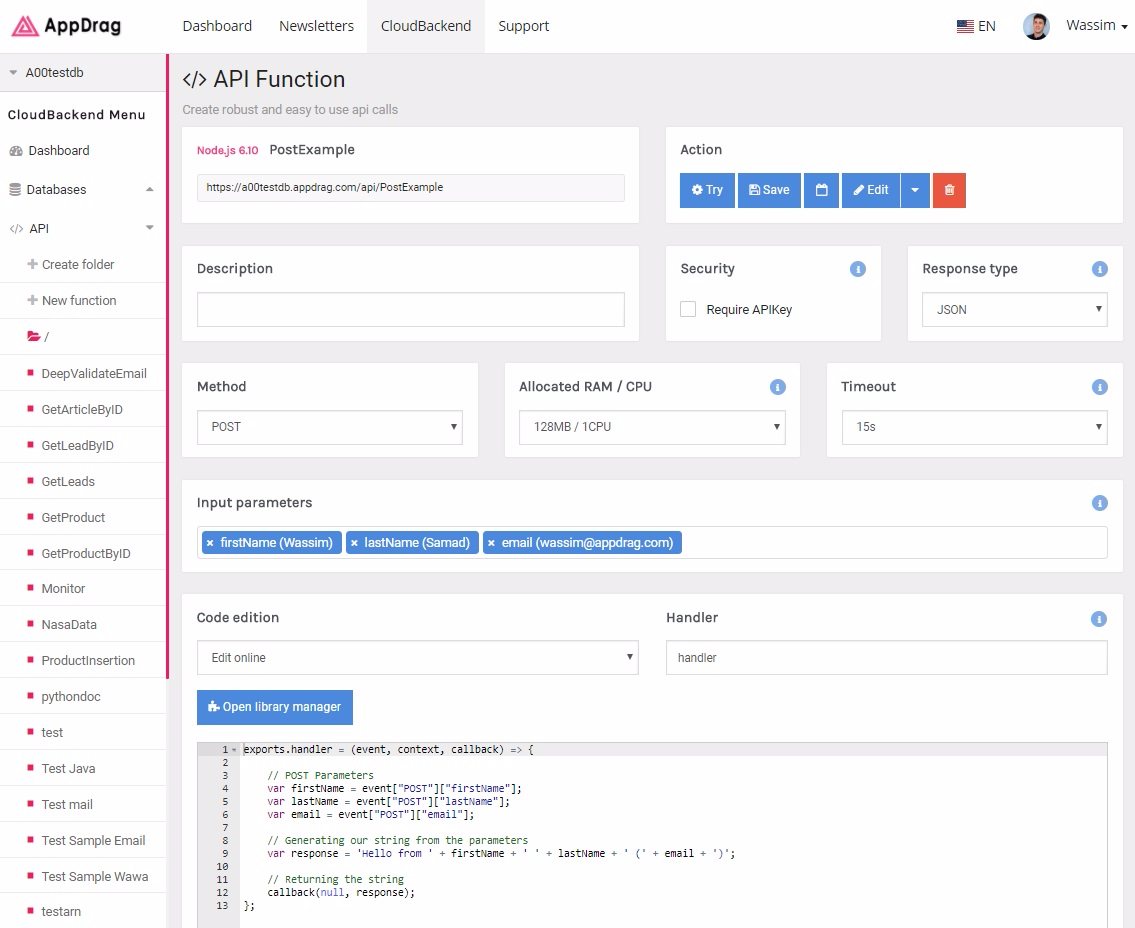Open the Timeout 15s dropdown
Viewport: 1135px width, 928px height.
pos(974,427)
